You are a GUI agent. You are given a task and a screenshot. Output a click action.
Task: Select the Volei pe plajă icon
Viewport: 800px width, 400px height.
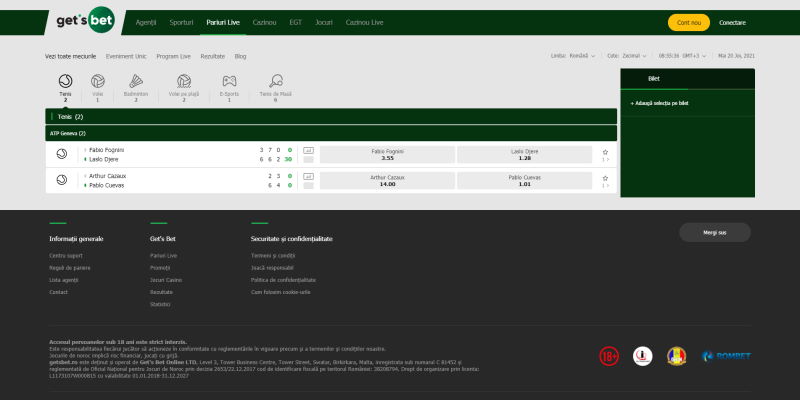tap(184, 81)
